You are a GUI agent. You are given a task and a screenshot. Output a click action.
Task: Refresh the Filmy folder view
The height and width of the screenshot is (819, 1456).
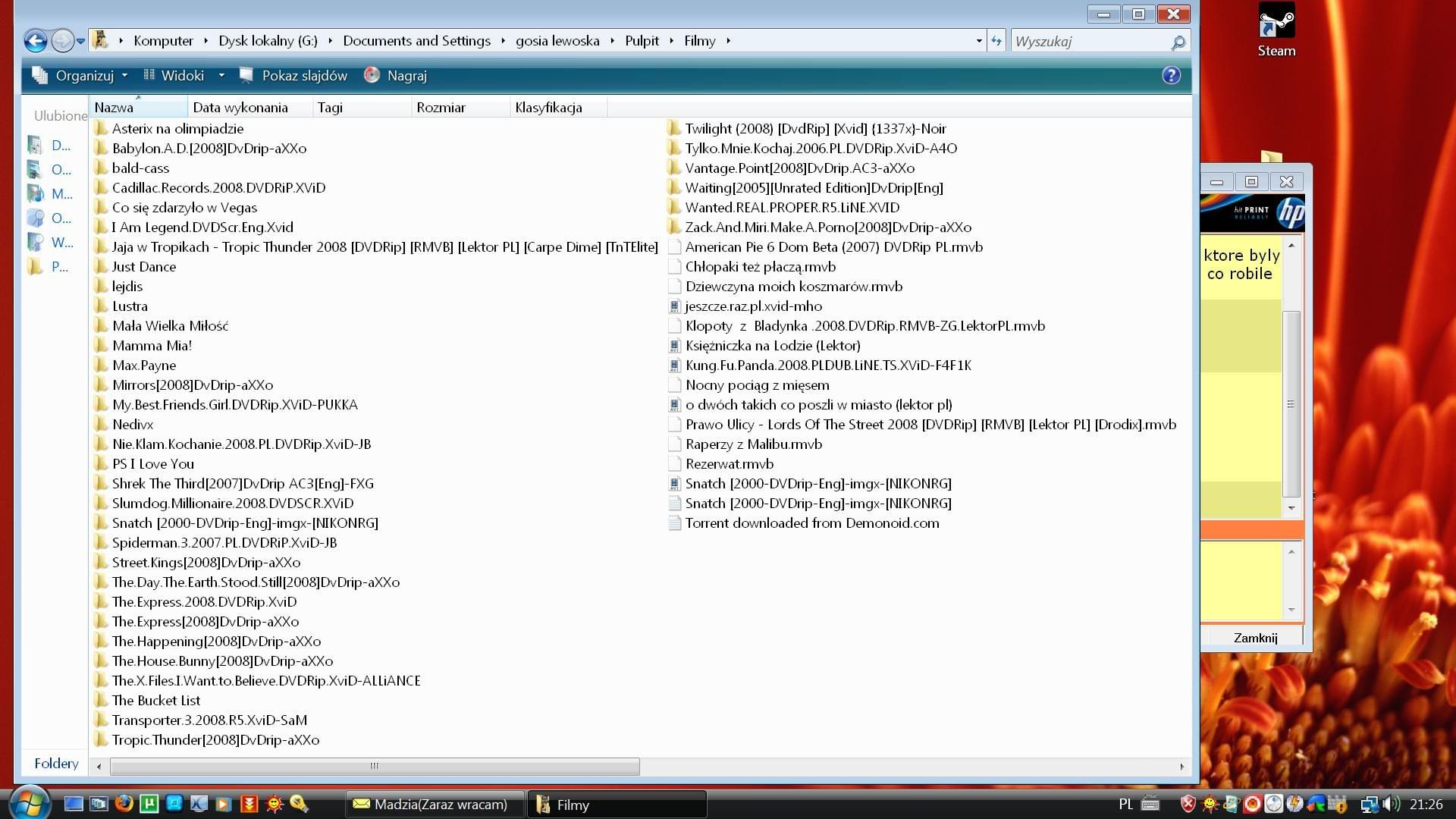pyautogui.click(x=996, y=41)
